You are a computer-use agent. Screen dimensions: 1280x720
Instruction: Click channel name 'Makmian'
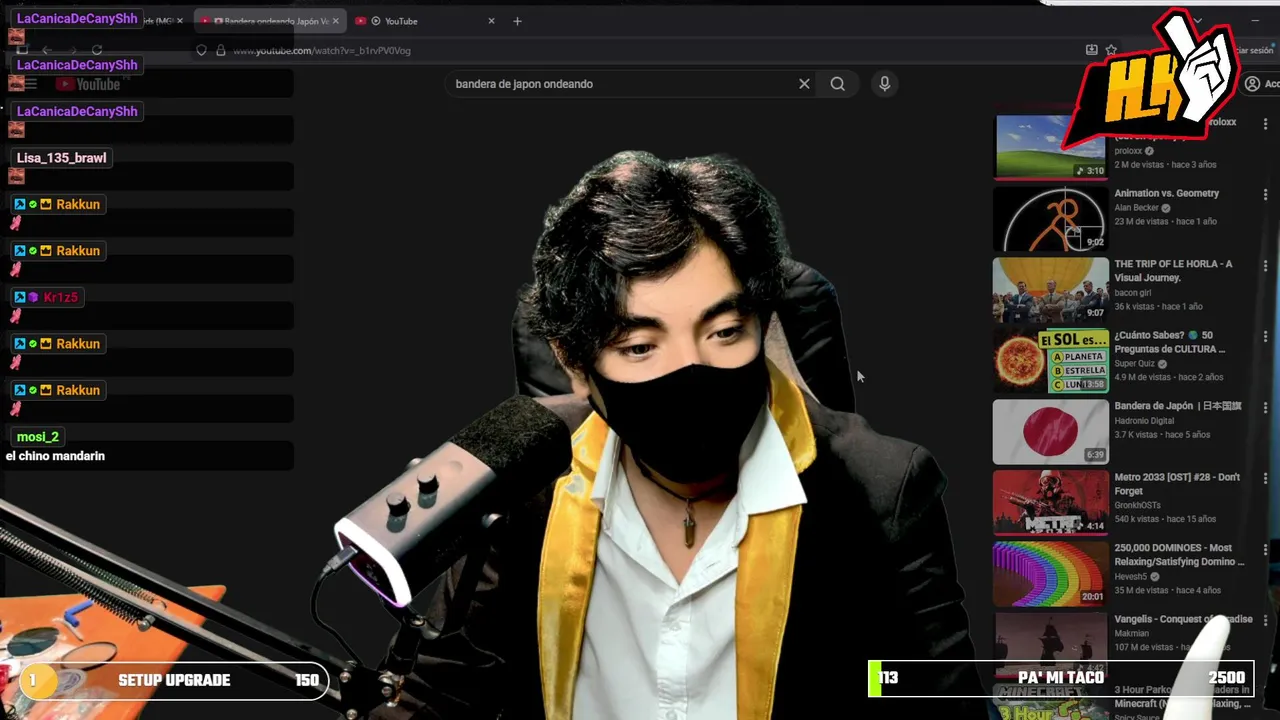coord(1132,633)
